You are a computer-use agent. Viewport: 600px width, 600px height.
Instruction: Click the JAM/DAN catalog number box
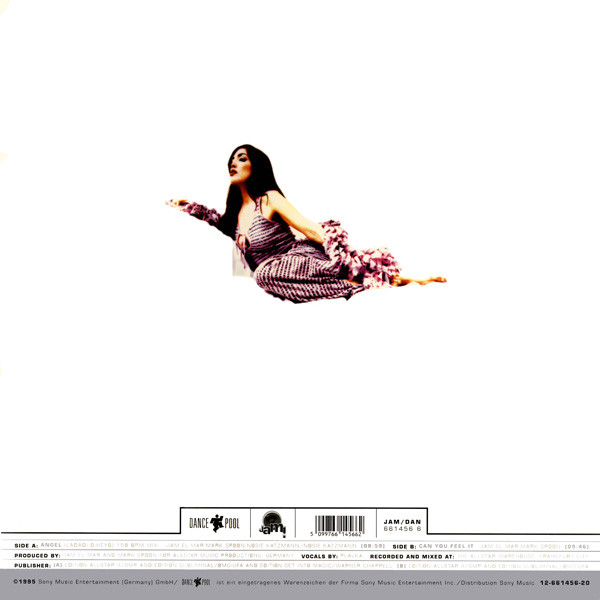(x=403, y=523)
